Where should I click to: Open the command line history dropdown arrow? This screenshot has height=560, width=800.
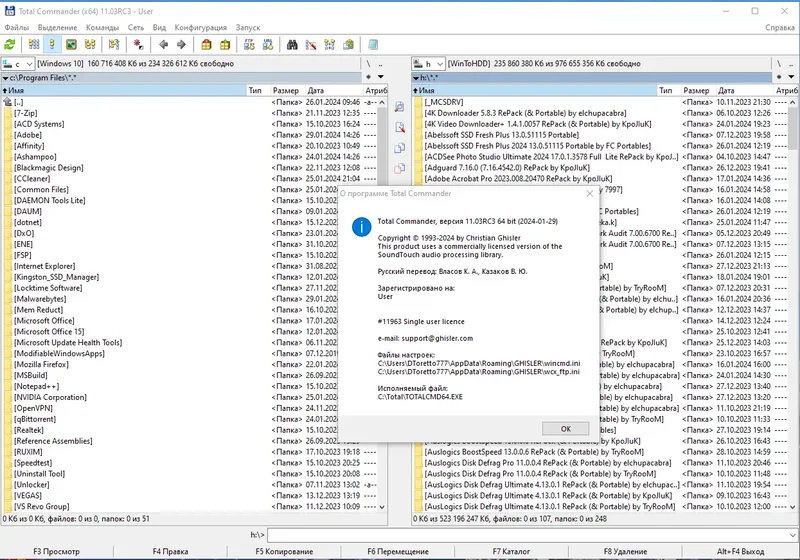tap(792, 535)
